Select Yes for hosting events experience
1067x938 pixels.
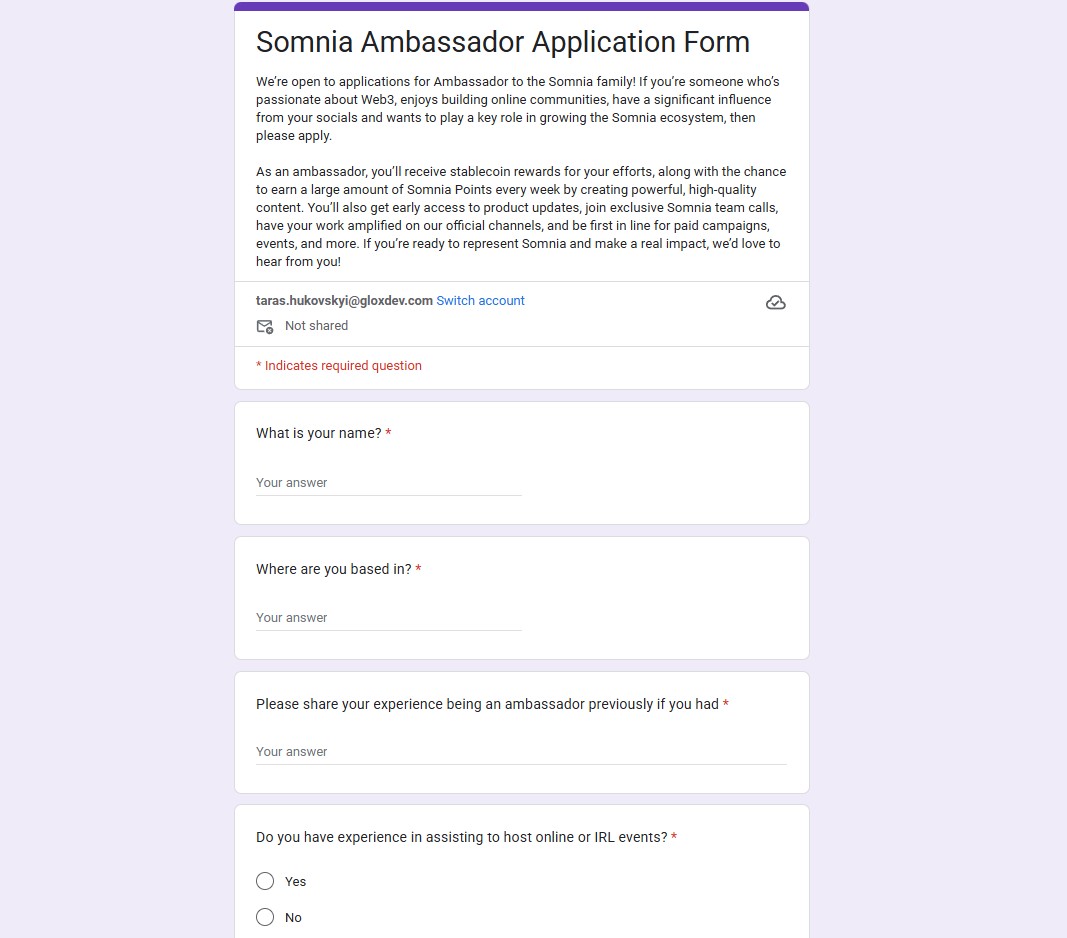265,881
